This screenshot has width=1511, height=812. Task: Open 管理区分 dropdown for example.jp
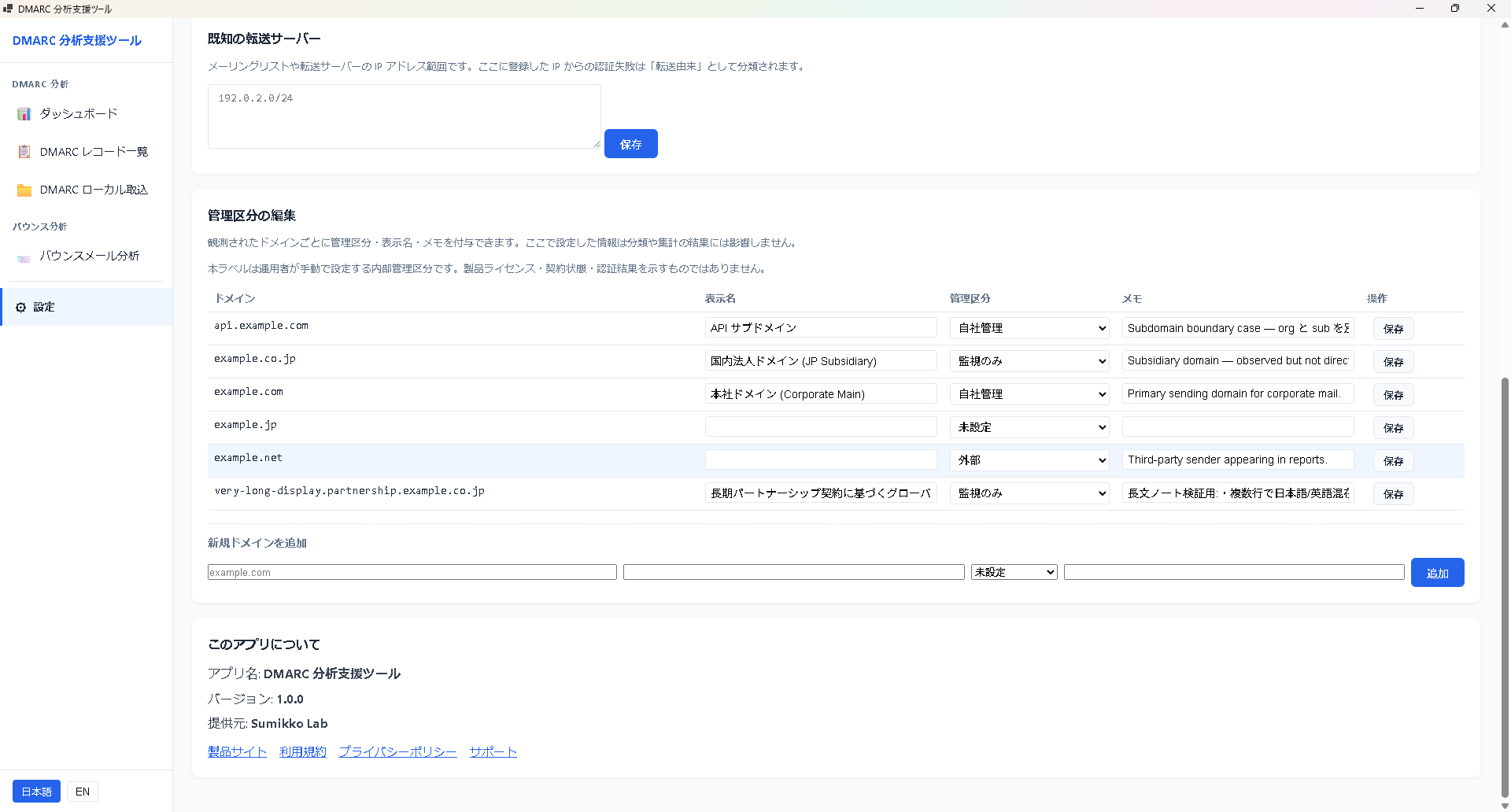(1029, 427)
